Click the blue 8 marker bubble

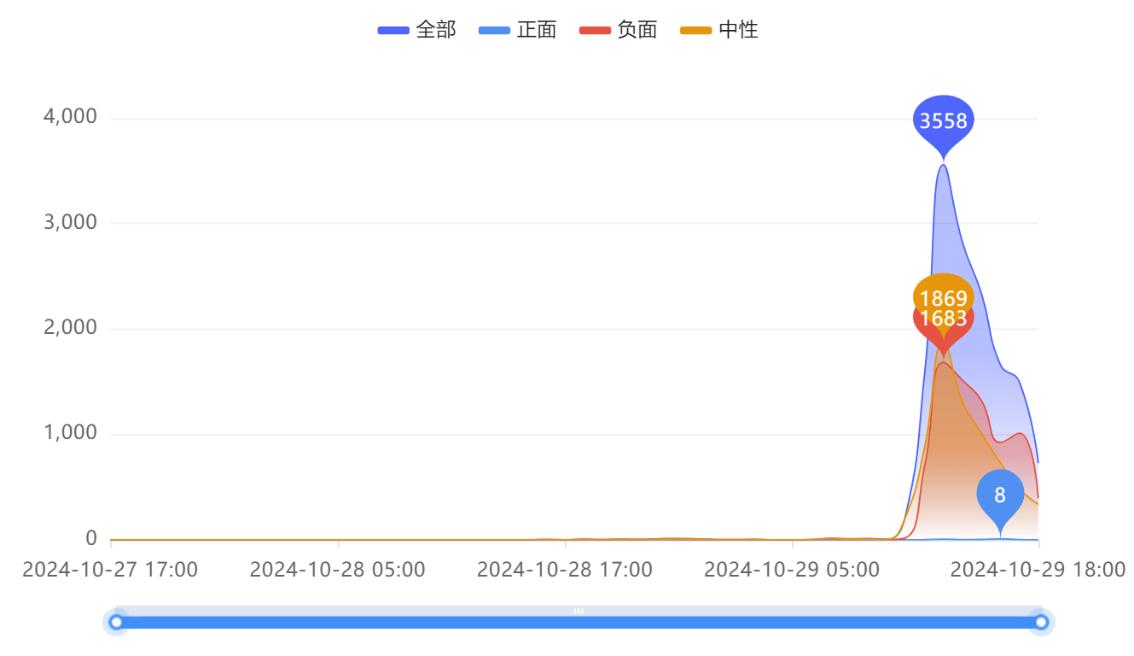(1000, 496)
